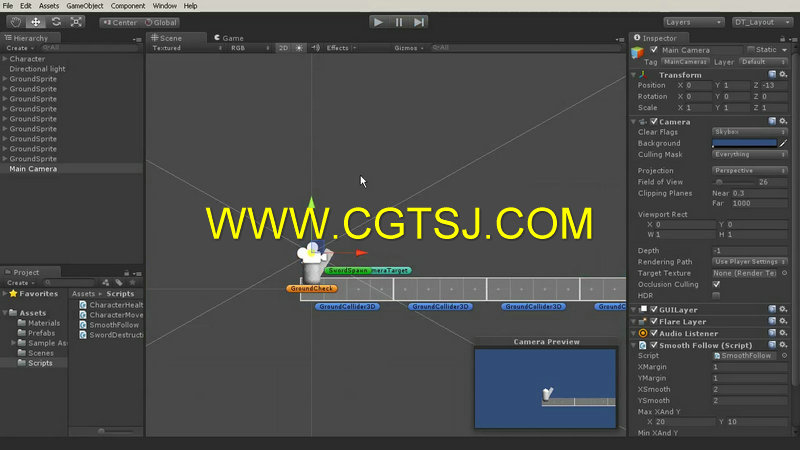Toggle Center pivot button
This screenshot has height=450, width=800.
[120, 22]
